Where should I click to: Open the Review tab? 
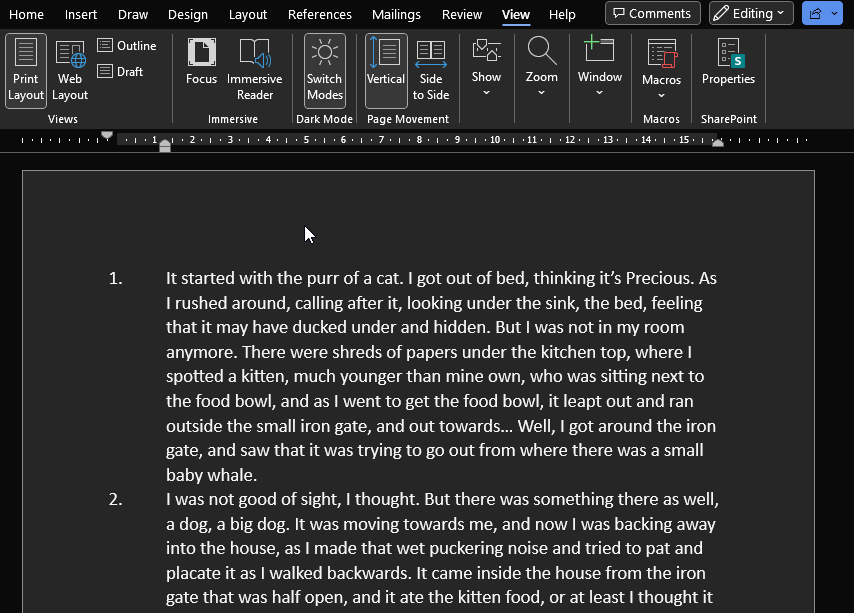(462, 14)
